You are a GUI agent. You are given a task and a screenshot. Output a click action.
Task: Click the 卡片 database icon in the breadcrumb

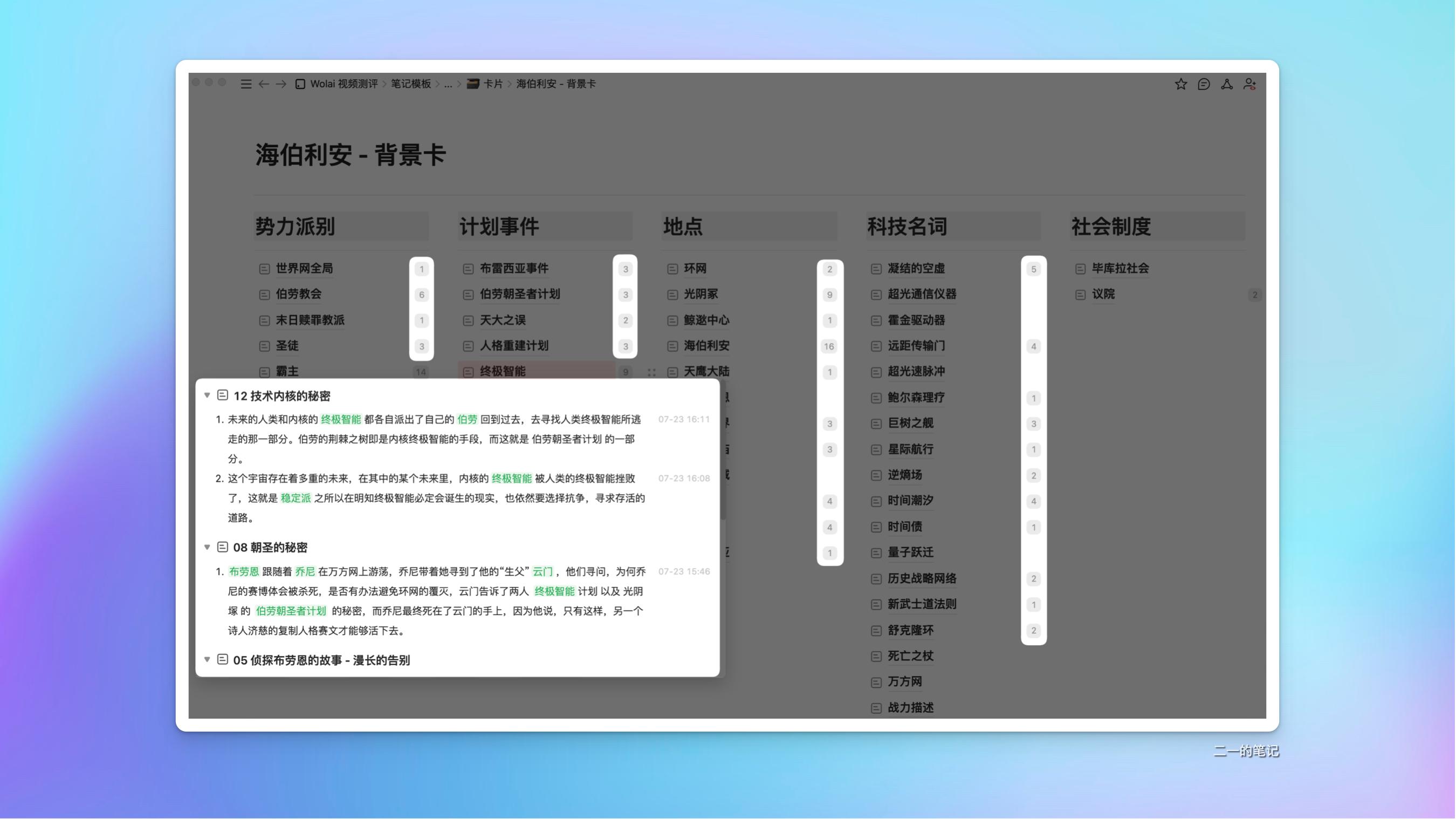473,84
